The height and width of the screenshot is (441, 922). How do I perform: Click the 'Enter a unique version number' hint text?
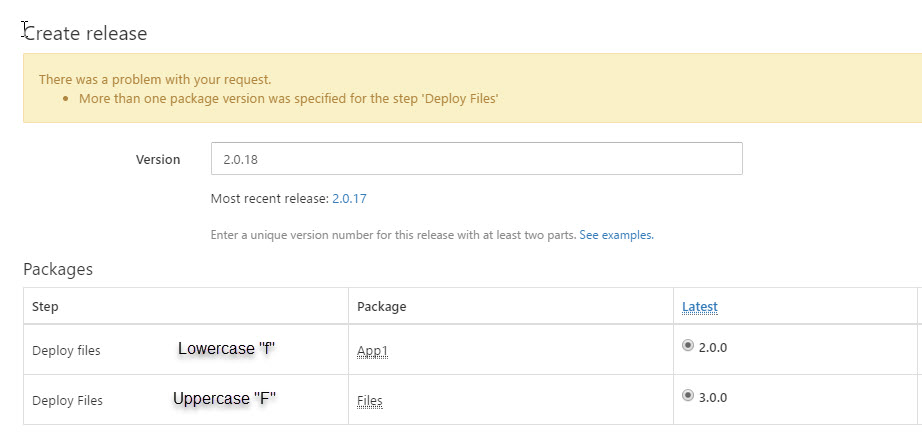pos(393,235)
